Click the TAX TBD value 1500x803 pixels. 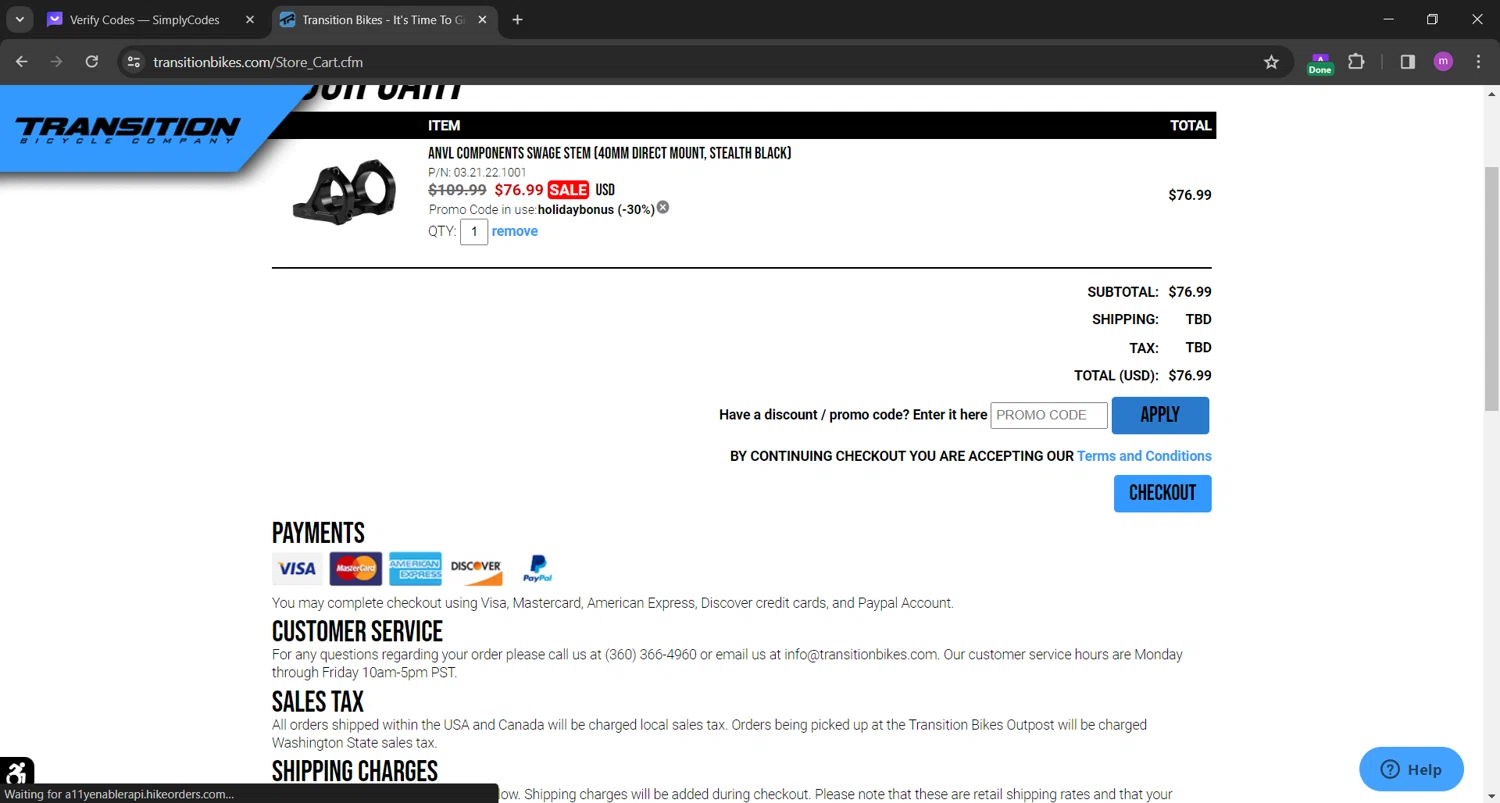coord(1198,348)
